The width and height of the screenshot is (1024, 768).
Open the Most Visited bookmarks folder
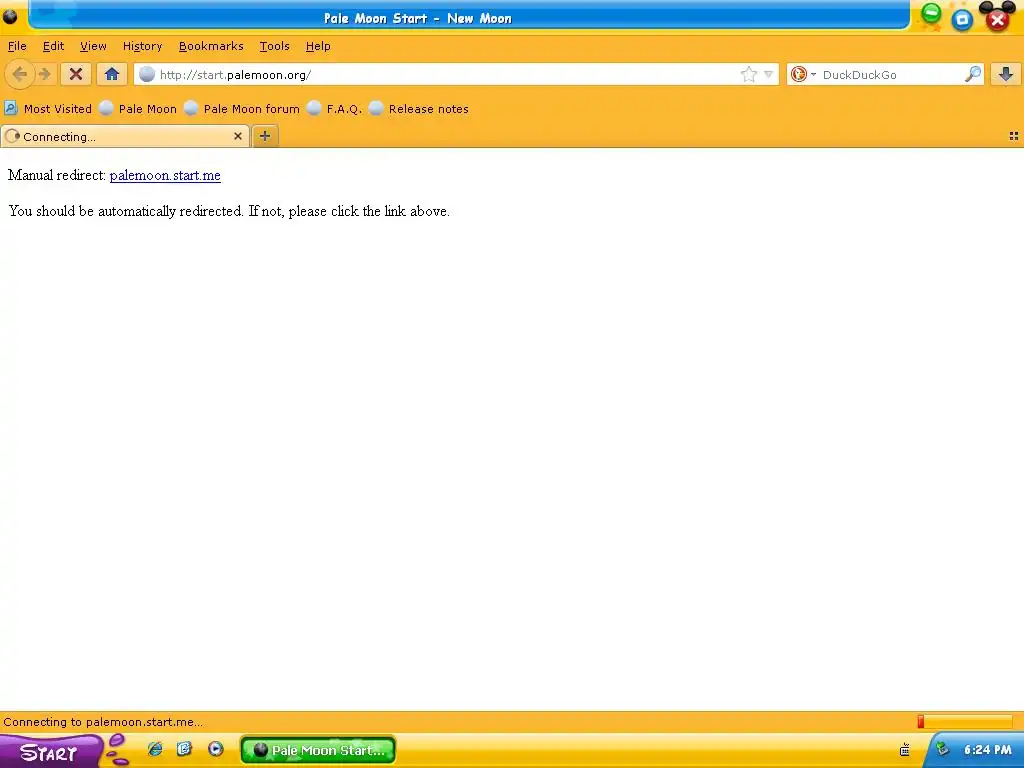pos(48,109)
